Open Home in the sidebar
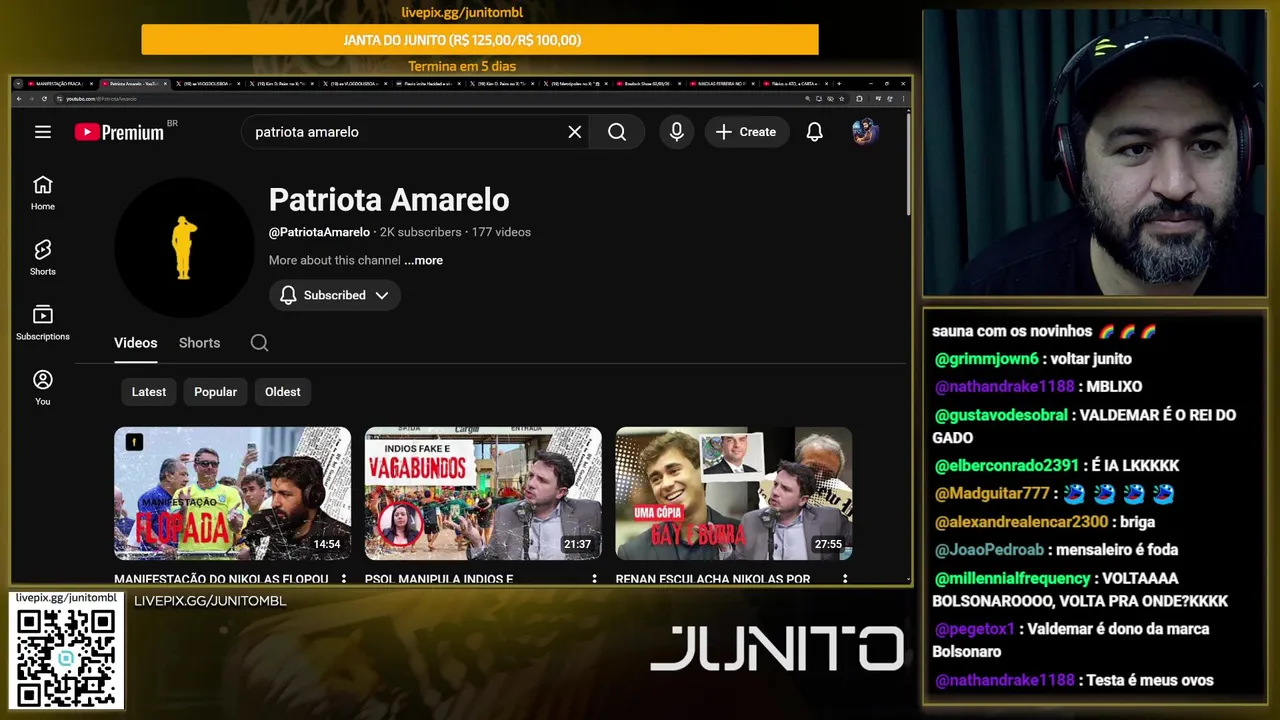 42,192
